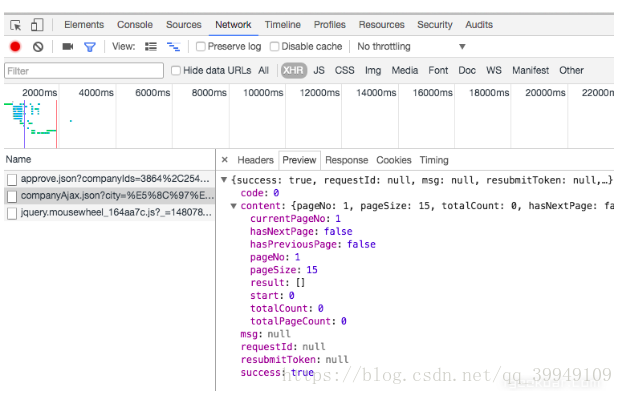Filter requests by Doc

coord(467,71)
